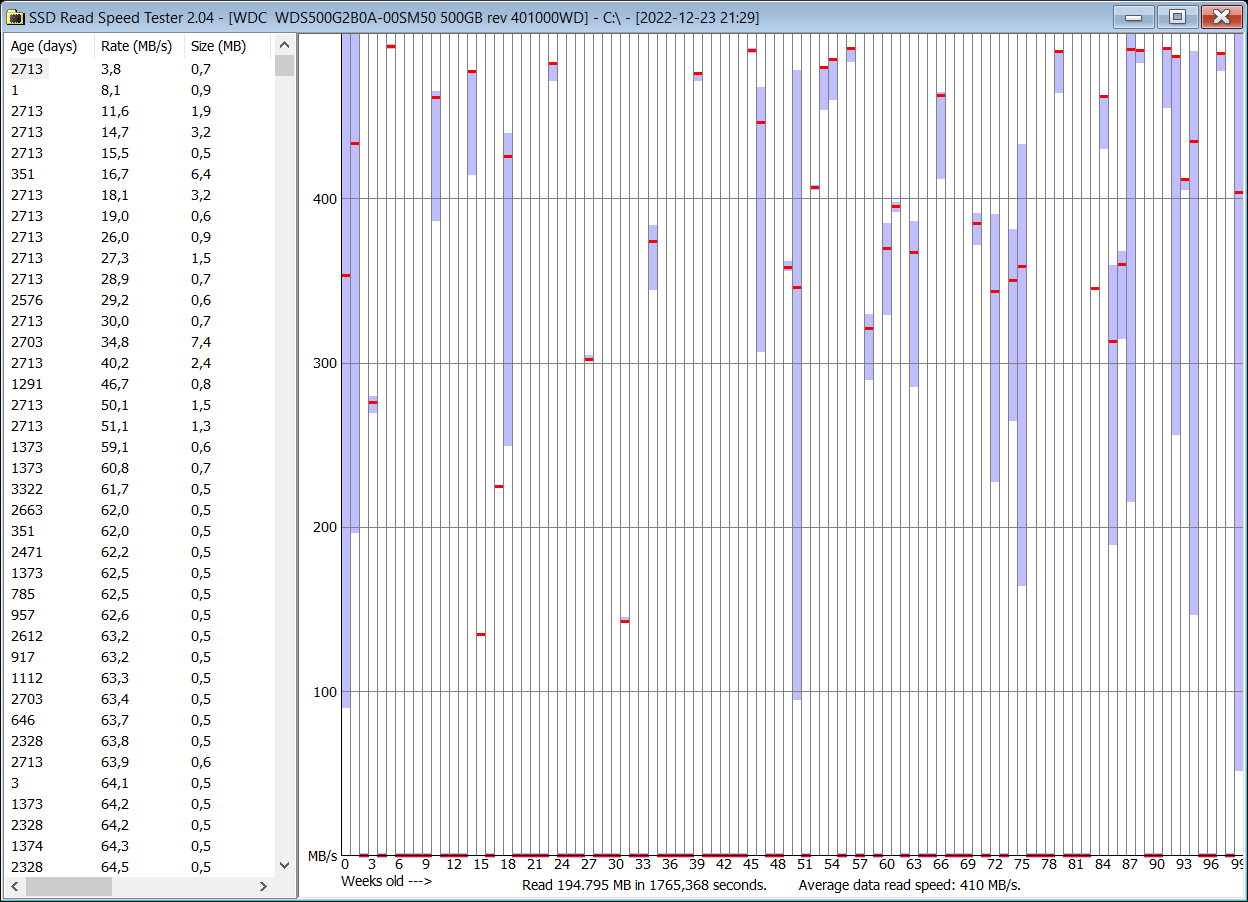Image resolution: width=1248 pixels, height=902 pixels.
Task: Click the 'Average data read speed: 410 MB/s' text
Action: pyautogui.click(x=909, y=885)
